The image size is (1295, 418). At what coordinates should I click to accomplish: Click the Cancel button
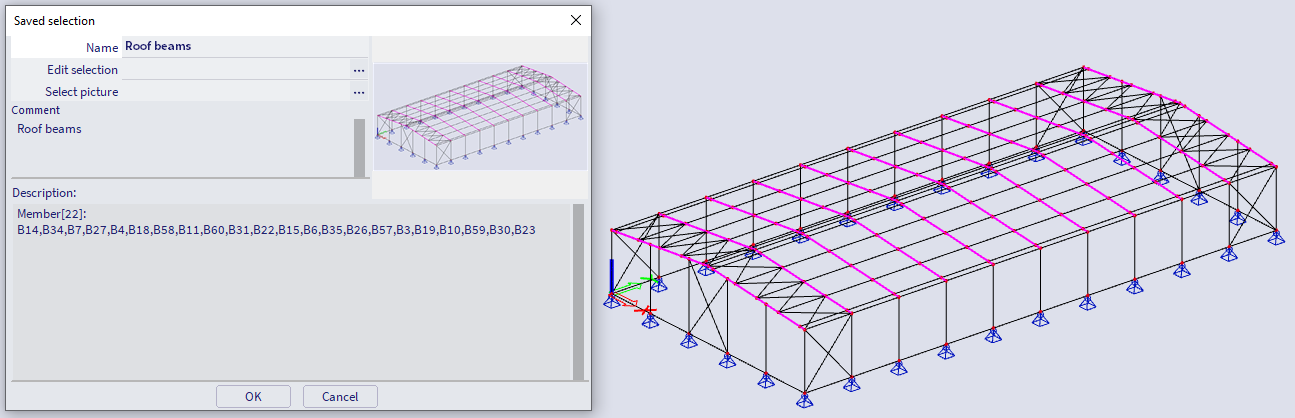[340, 396]
